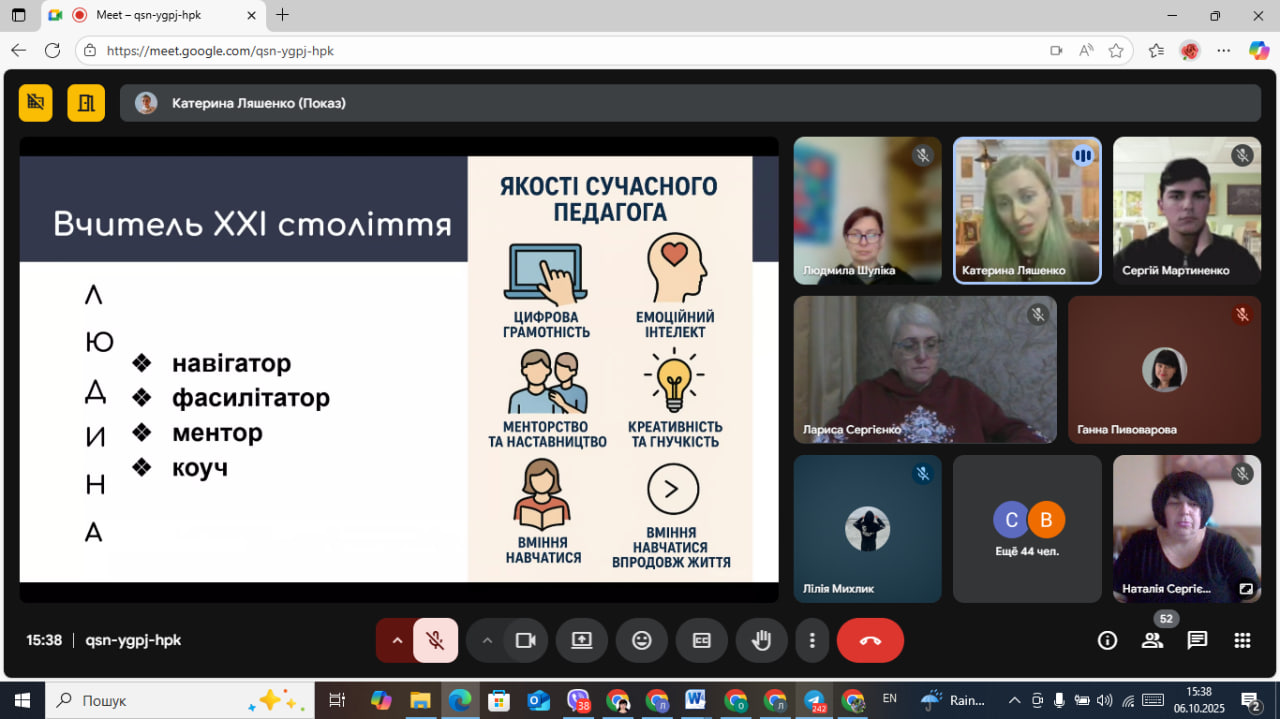Image resolution: width=1280 pixels, height=719 pixels.
Task: Open Telegram from the Windows taskbar
Action: coord(814,700)
